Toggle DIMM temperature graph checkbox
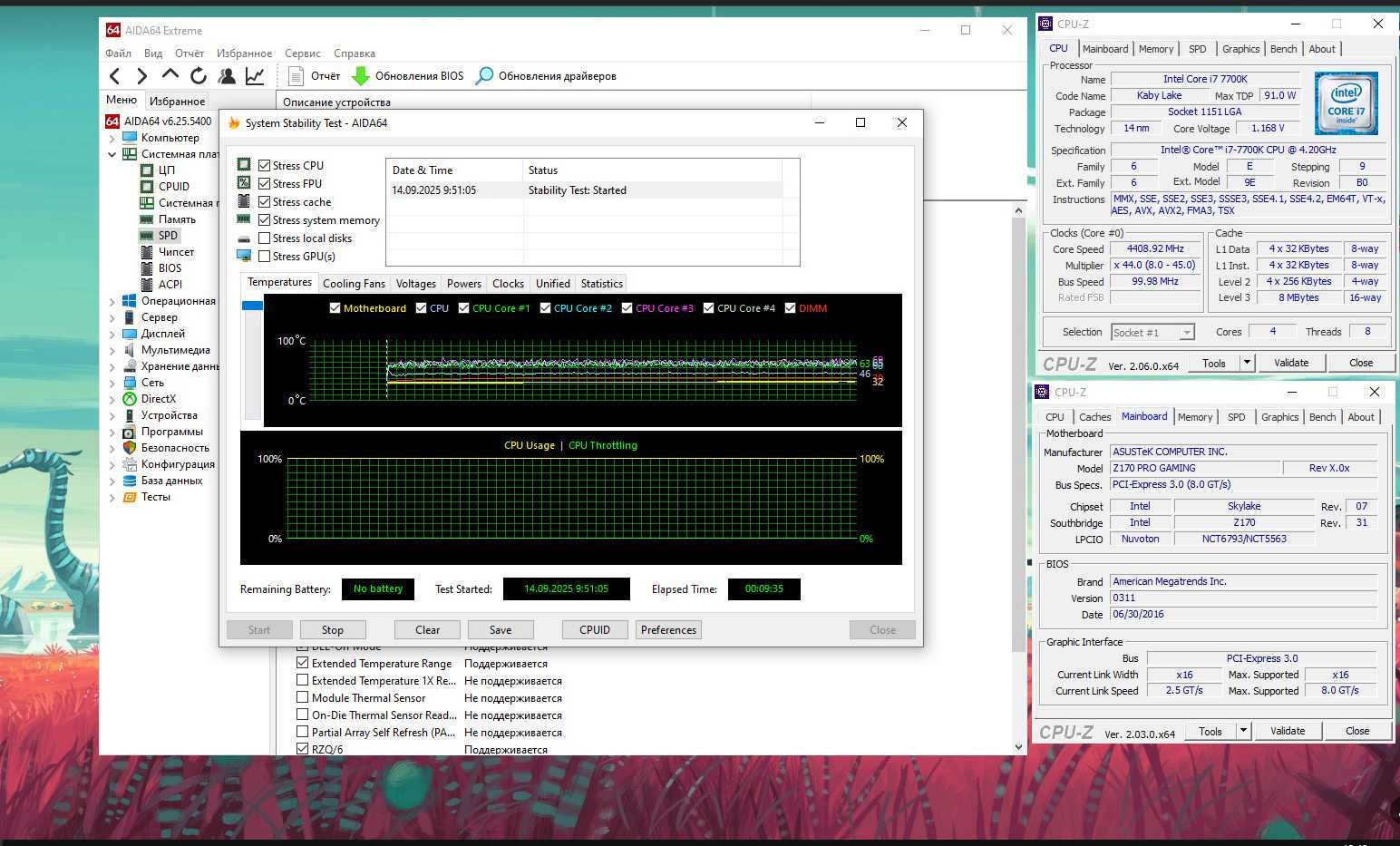This screenshot has width=1400, height=846. pyautogui.click(x=791, y=308)
